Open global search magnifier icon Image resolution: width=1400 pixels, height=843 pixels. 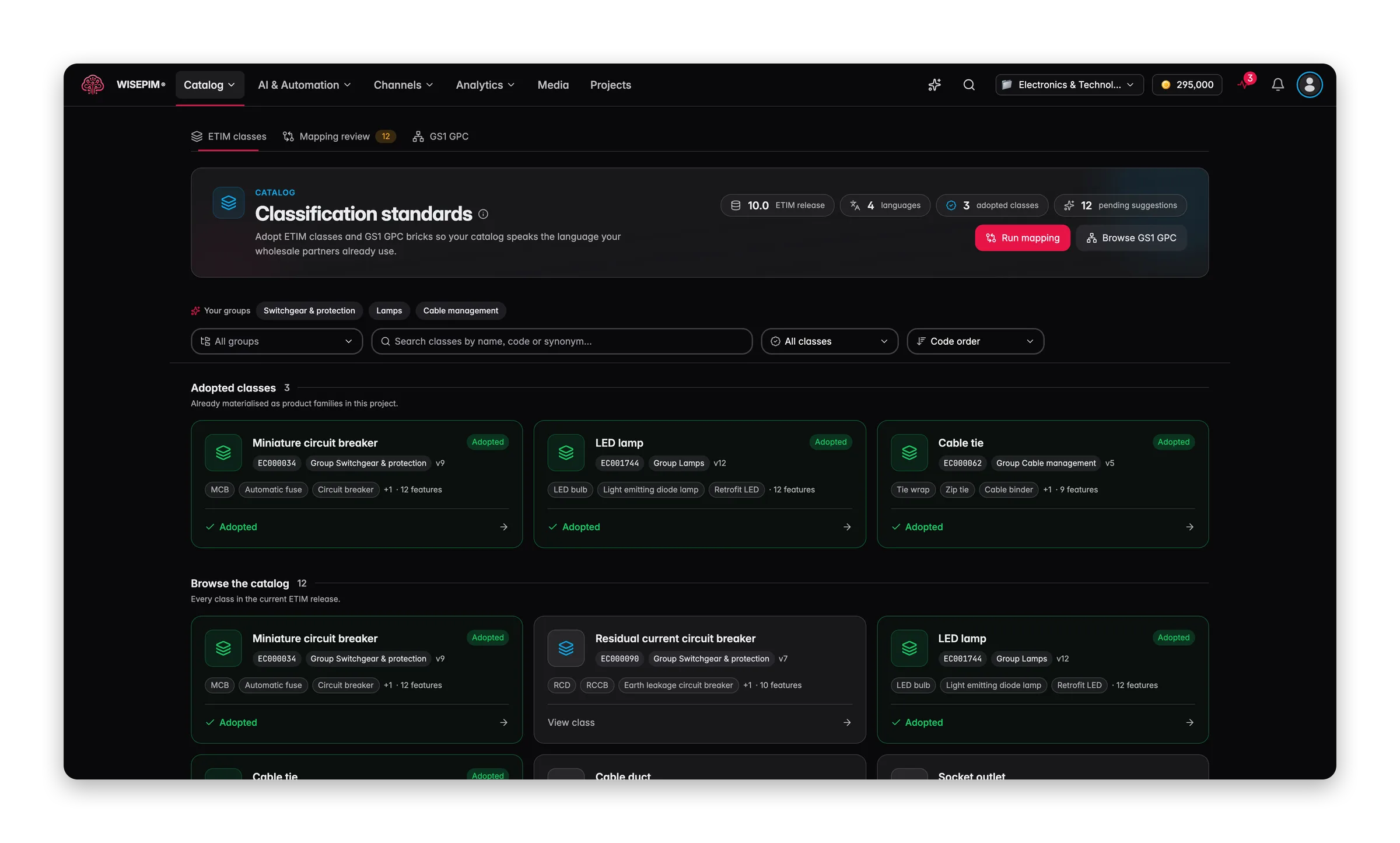[969, 85]
